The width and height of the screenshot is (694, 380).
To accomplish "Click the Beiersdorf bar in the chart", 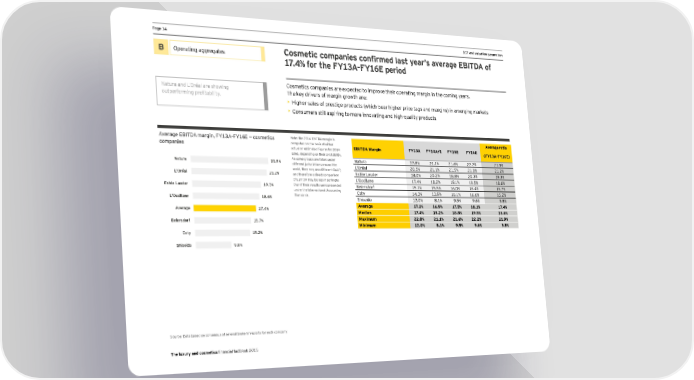I will (x=222, y=220).
